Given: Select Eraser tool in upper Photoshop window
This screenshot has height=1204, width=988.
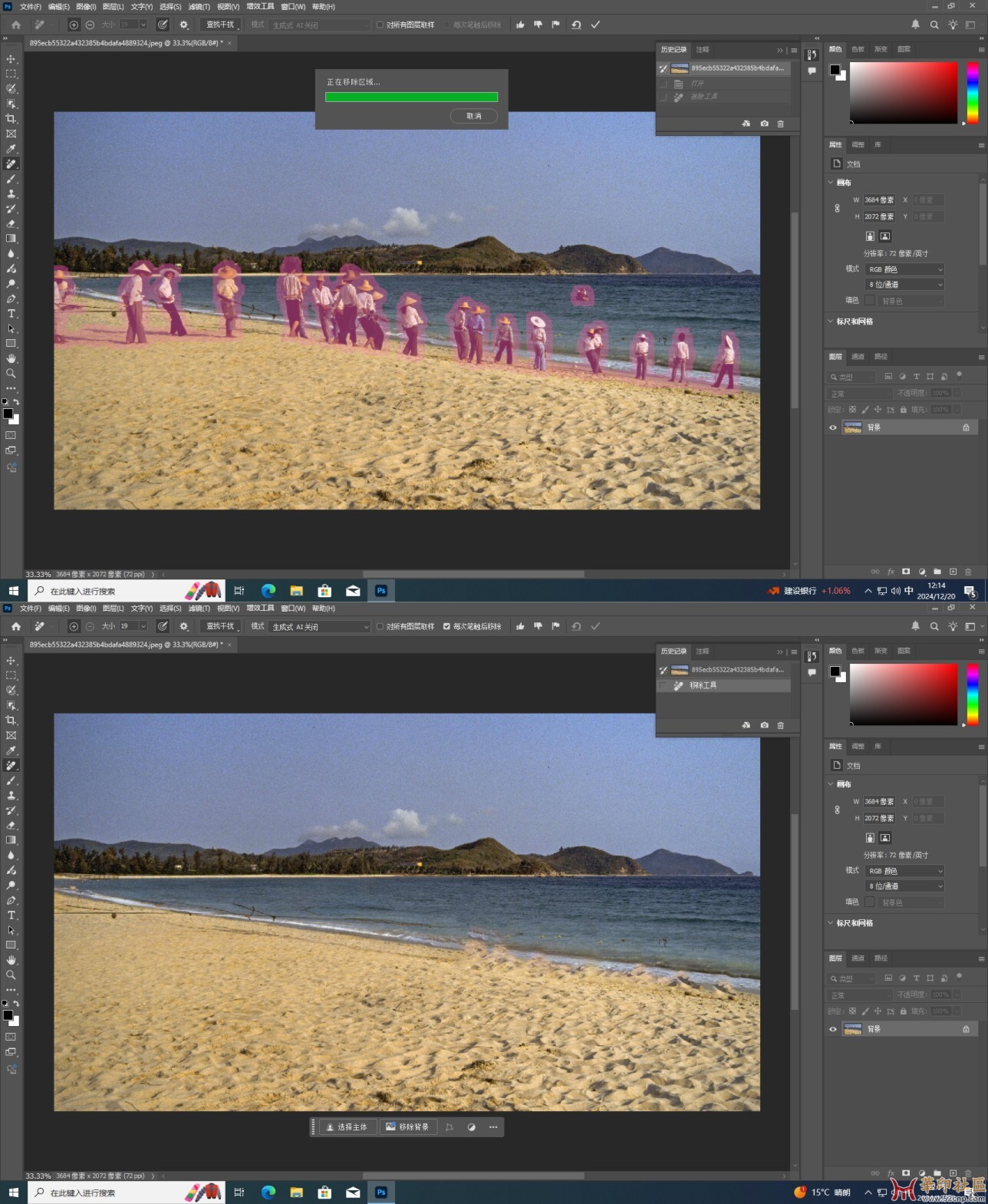Looking at the screenshot, I should 11,224.
